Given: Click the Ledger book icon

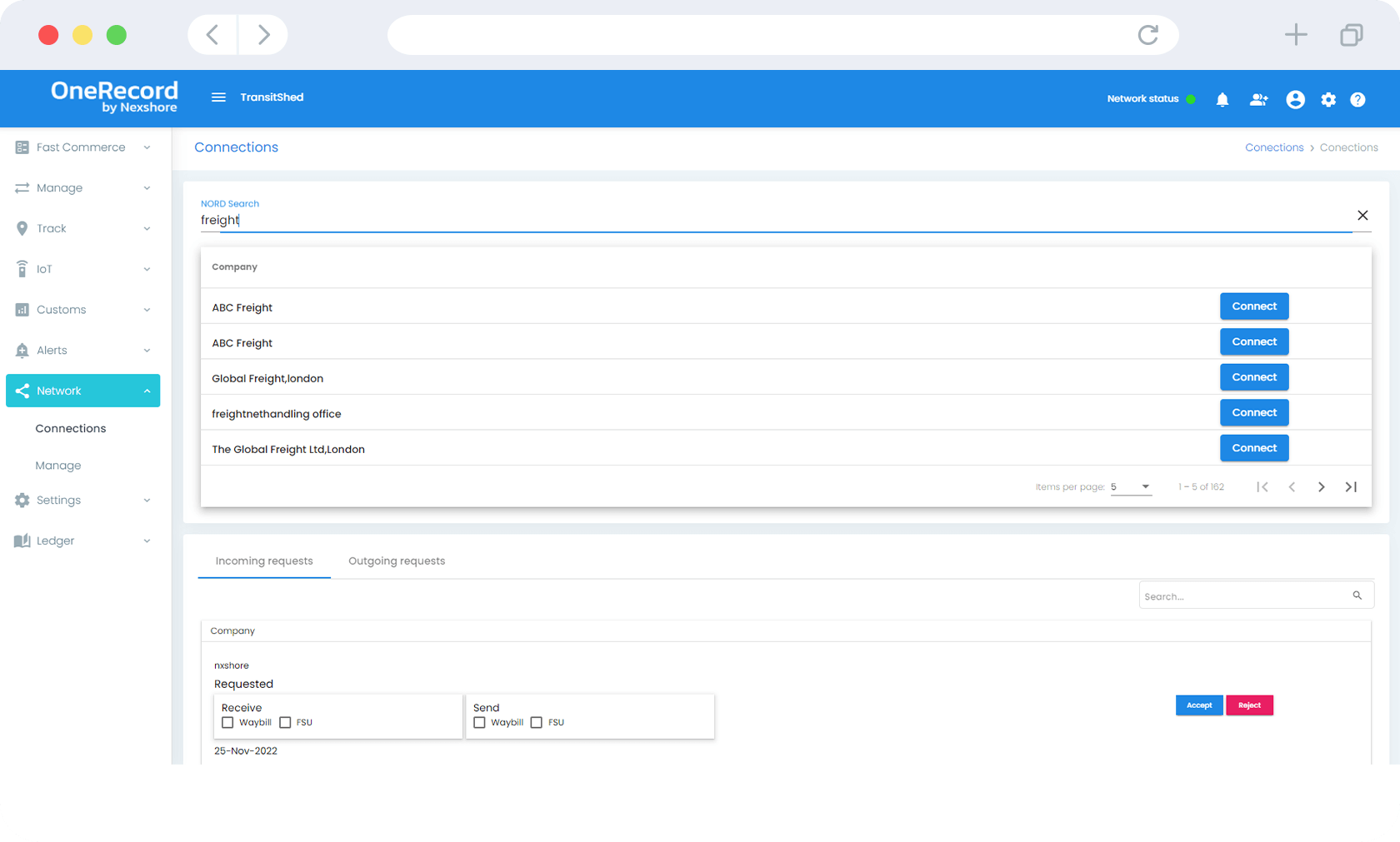Looking at the screenshot, I should pyautogui.click(x=22, y=541).
